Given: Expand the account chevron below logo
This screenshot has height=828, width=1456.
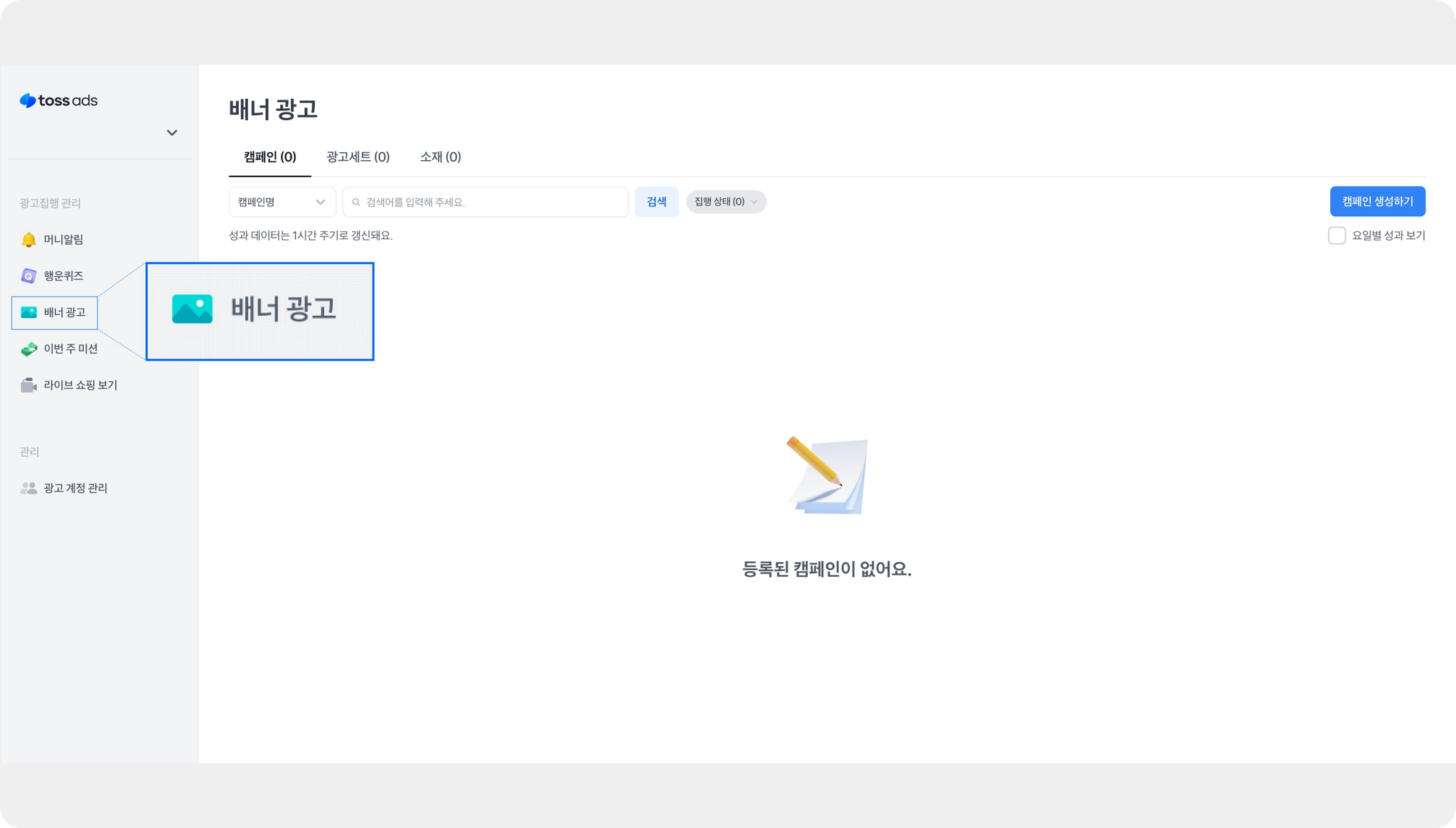Looking at the screenshot, I should [171, 133].
